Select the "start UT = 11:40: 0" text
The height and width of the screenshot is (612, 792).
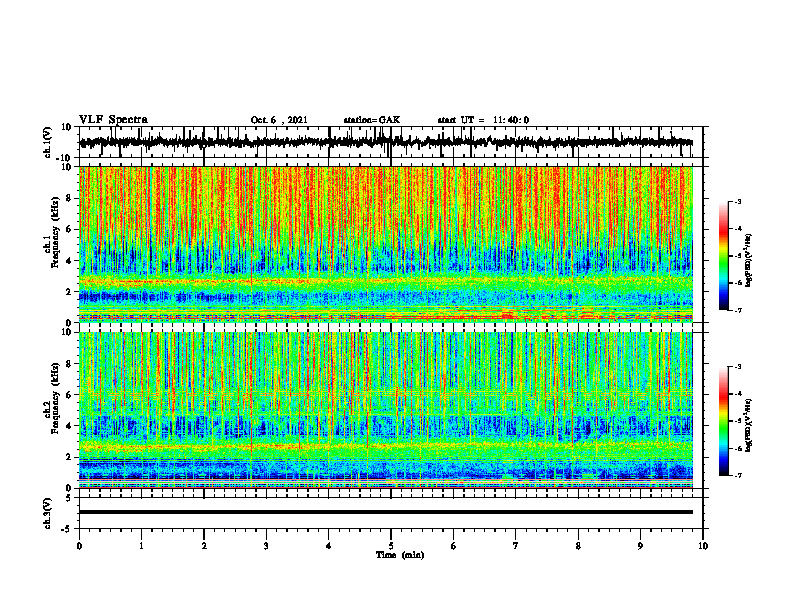pyautogui.click(x=483, y=120)
